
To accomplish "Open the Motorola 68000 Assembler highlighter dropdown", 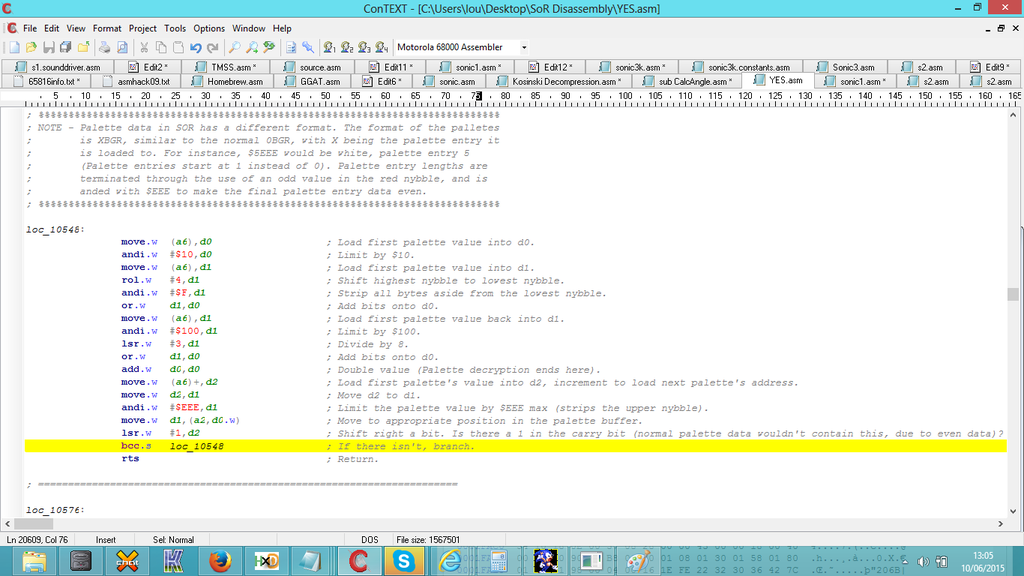I will [x=523, y=47].
